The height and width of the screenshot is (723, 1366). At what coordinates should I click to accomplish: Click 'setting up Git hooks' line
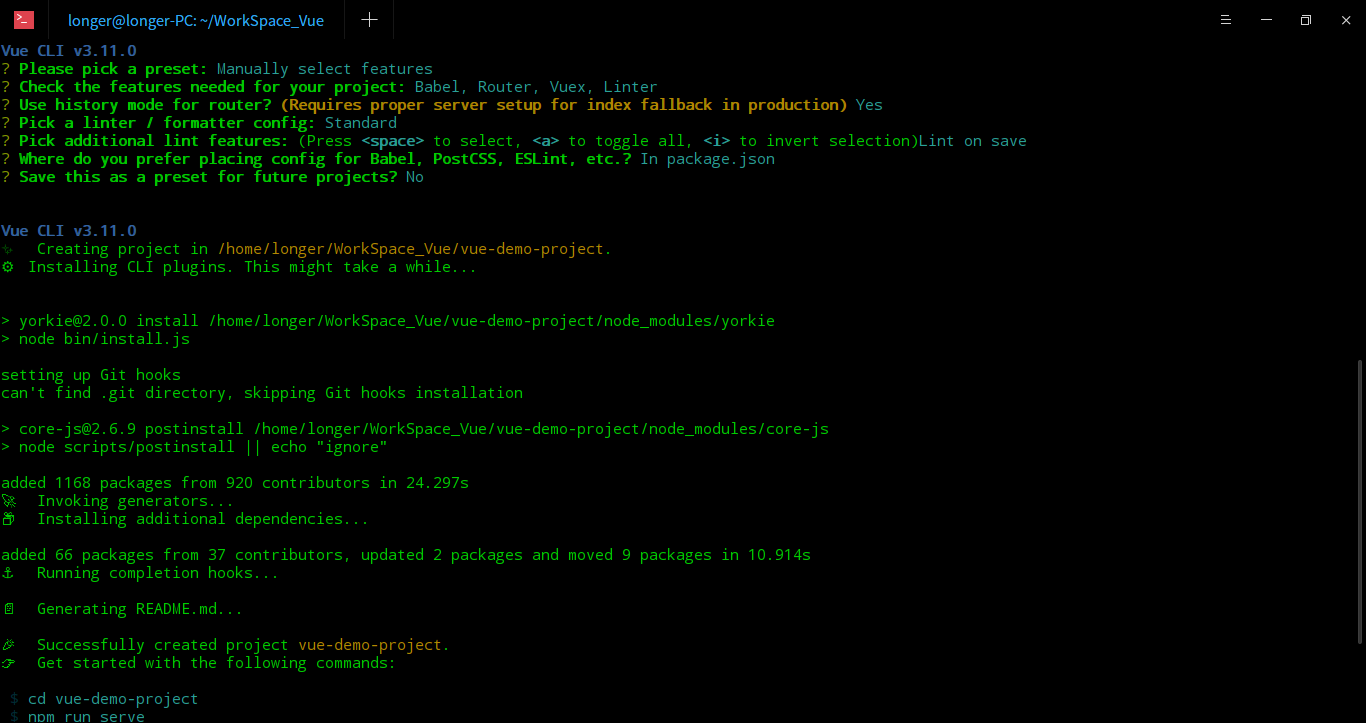click(91, 375)
